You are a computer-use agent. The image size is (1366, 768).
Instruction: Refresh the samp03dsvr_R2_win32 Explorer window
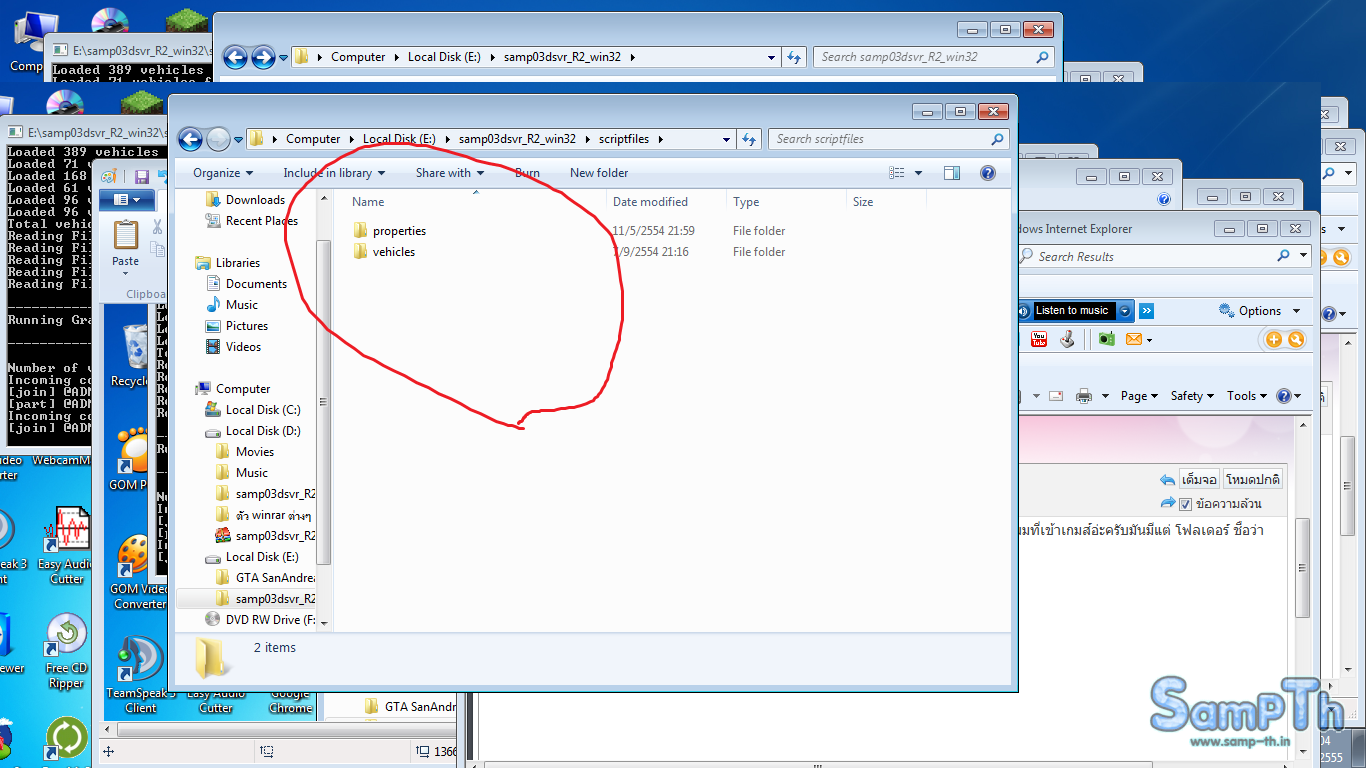tap(795, 57)
